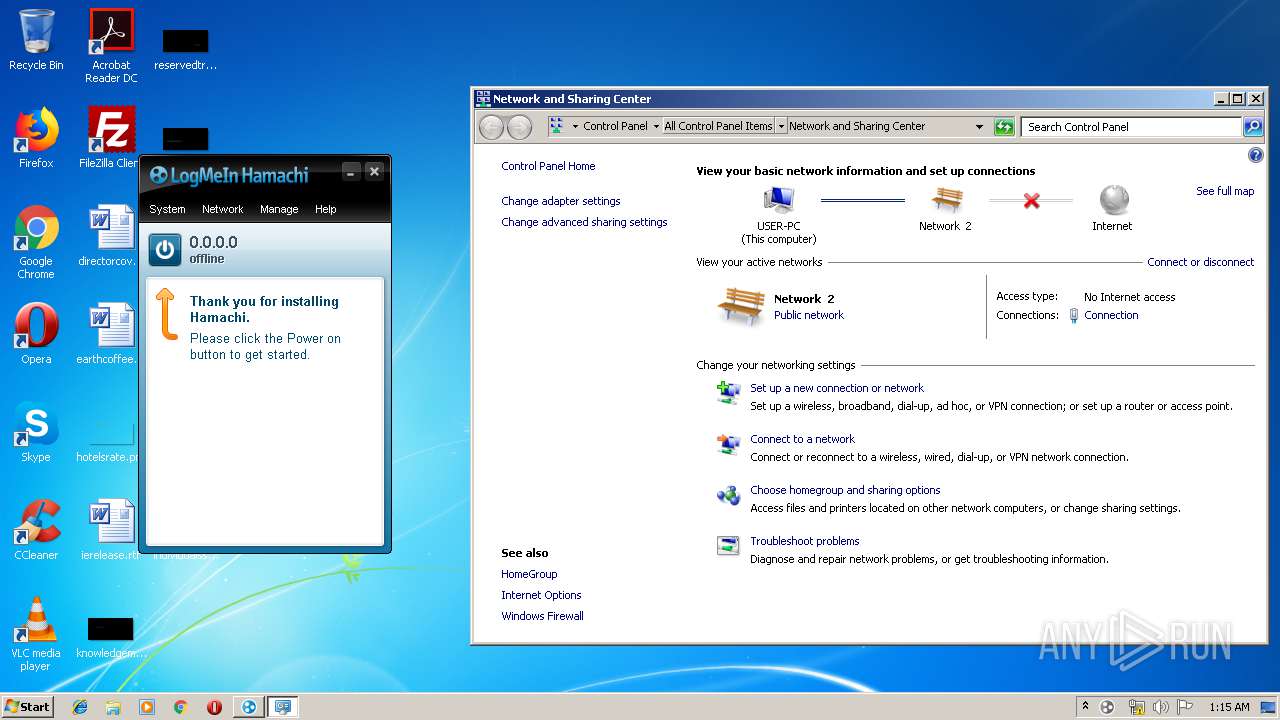Open the Hamachi Network menu
The image size is (1280, 720).
coord(222,209)
